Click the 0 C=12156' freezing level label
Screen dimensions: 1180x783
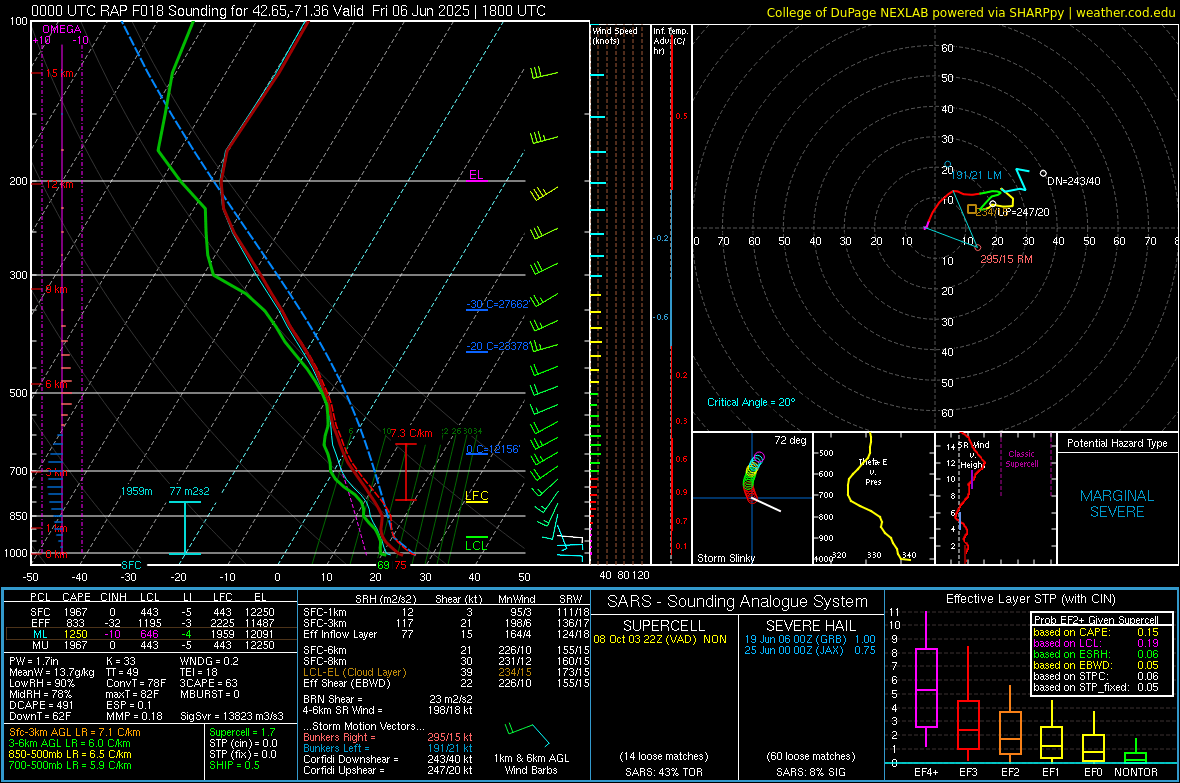pos(493,449)
